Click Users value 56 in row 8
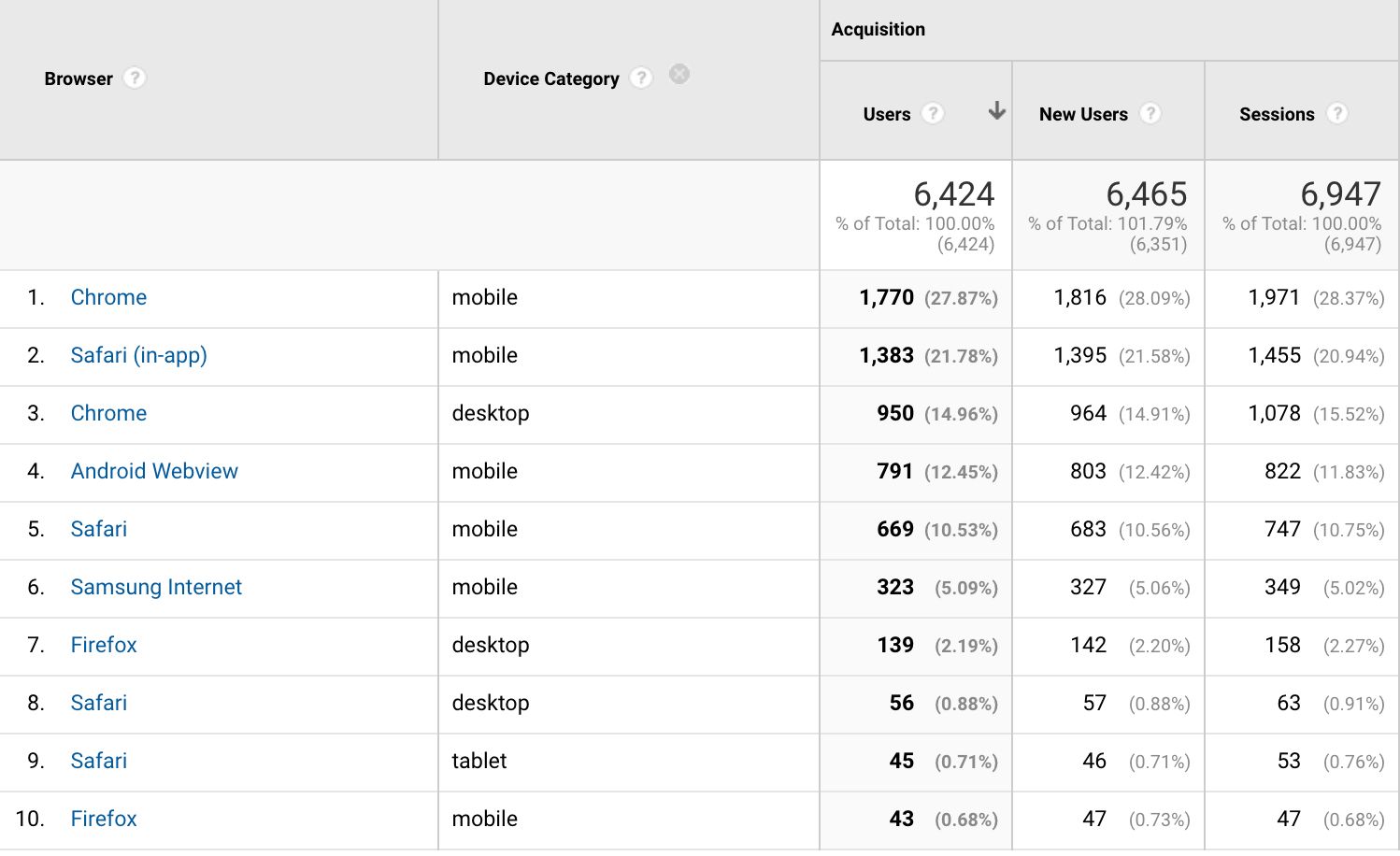The image size is (1400, 856). tap(901, 703)
